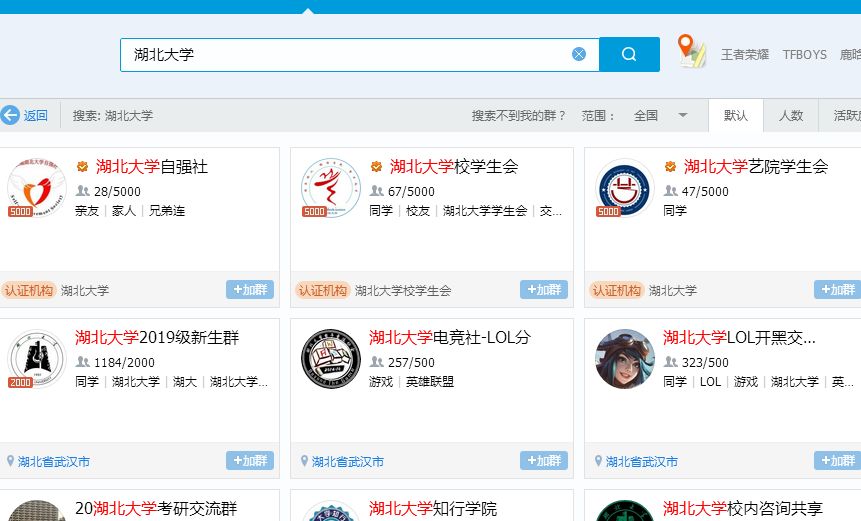Open 湖北大学电竞社-LOL分 avatar
The height and width of the screenshot is (521, 861).
pos(331,358)
